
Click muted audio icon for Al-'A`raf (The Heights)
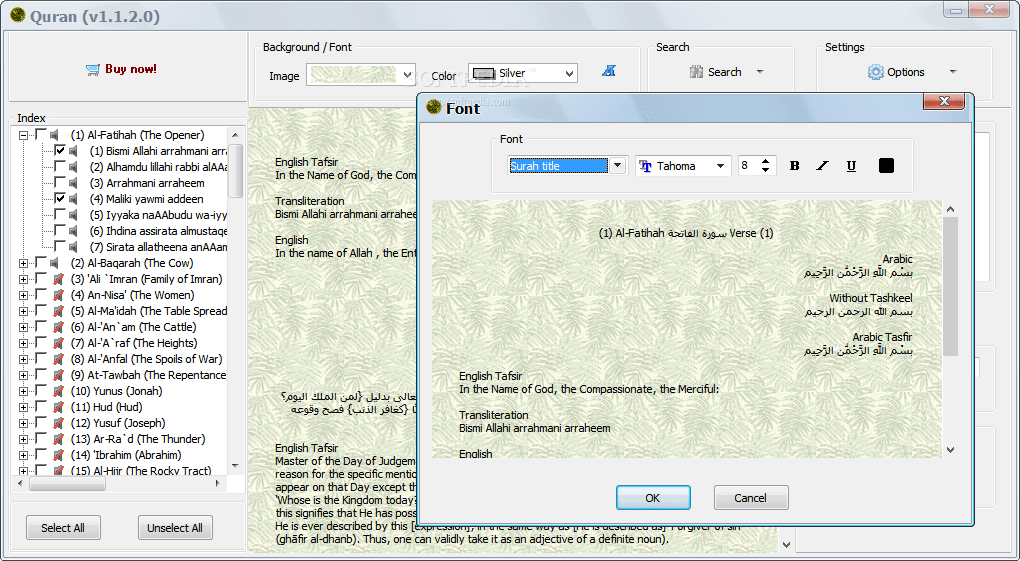58,343
